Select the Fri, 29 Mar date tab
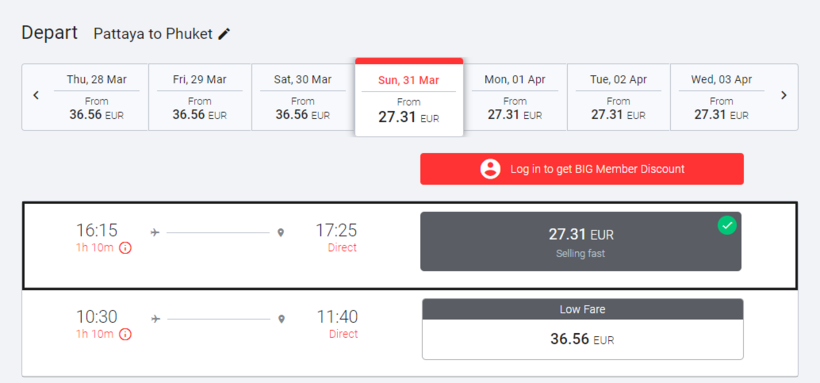Image resolution: width=820 pixels, height=383 pixels. pyautogui.click(x=200, y=97)
